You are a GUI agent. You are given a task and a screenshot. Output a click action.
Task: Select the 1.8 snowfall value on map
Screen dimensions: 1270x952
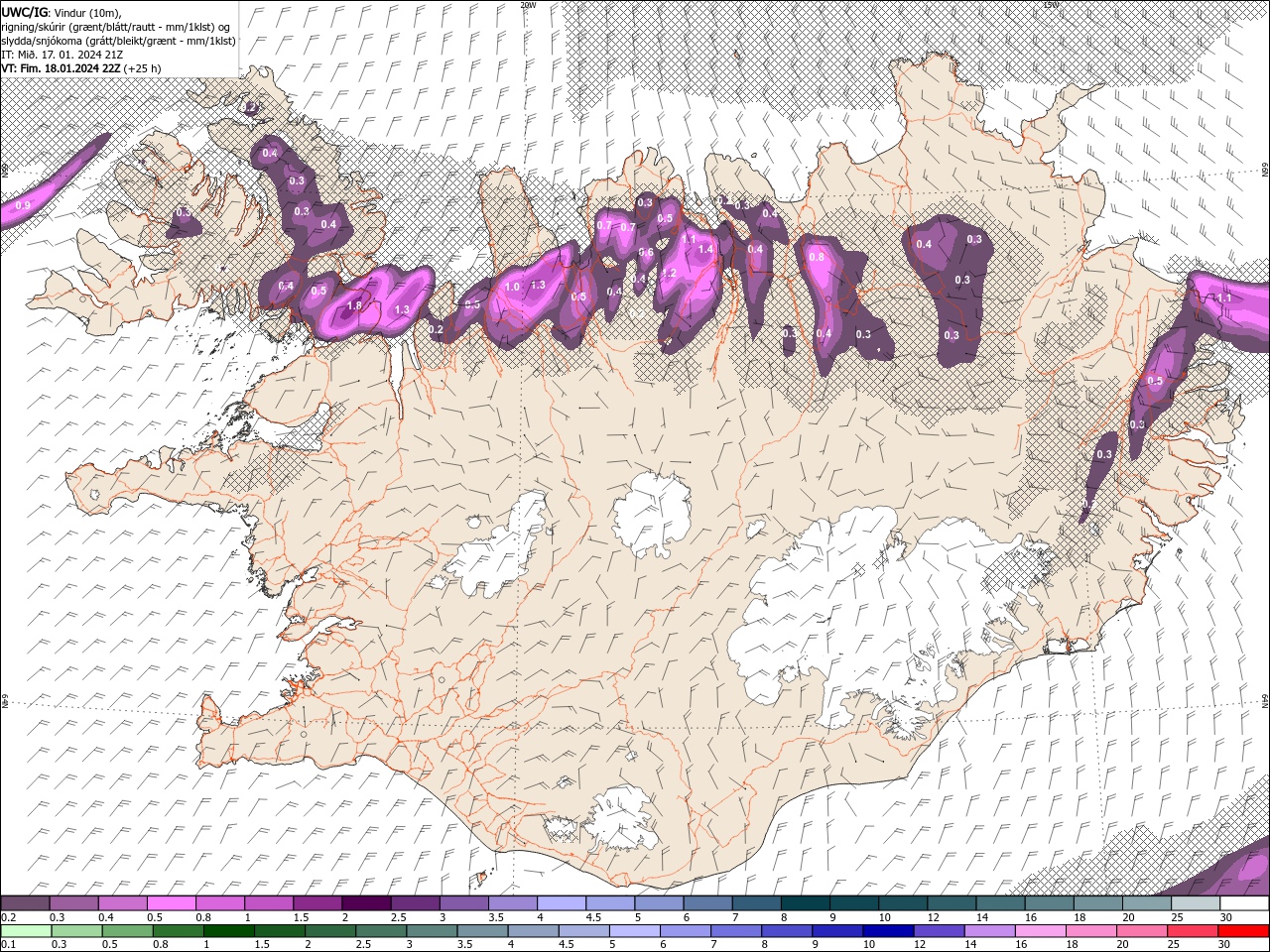click(x=355, y=305)
